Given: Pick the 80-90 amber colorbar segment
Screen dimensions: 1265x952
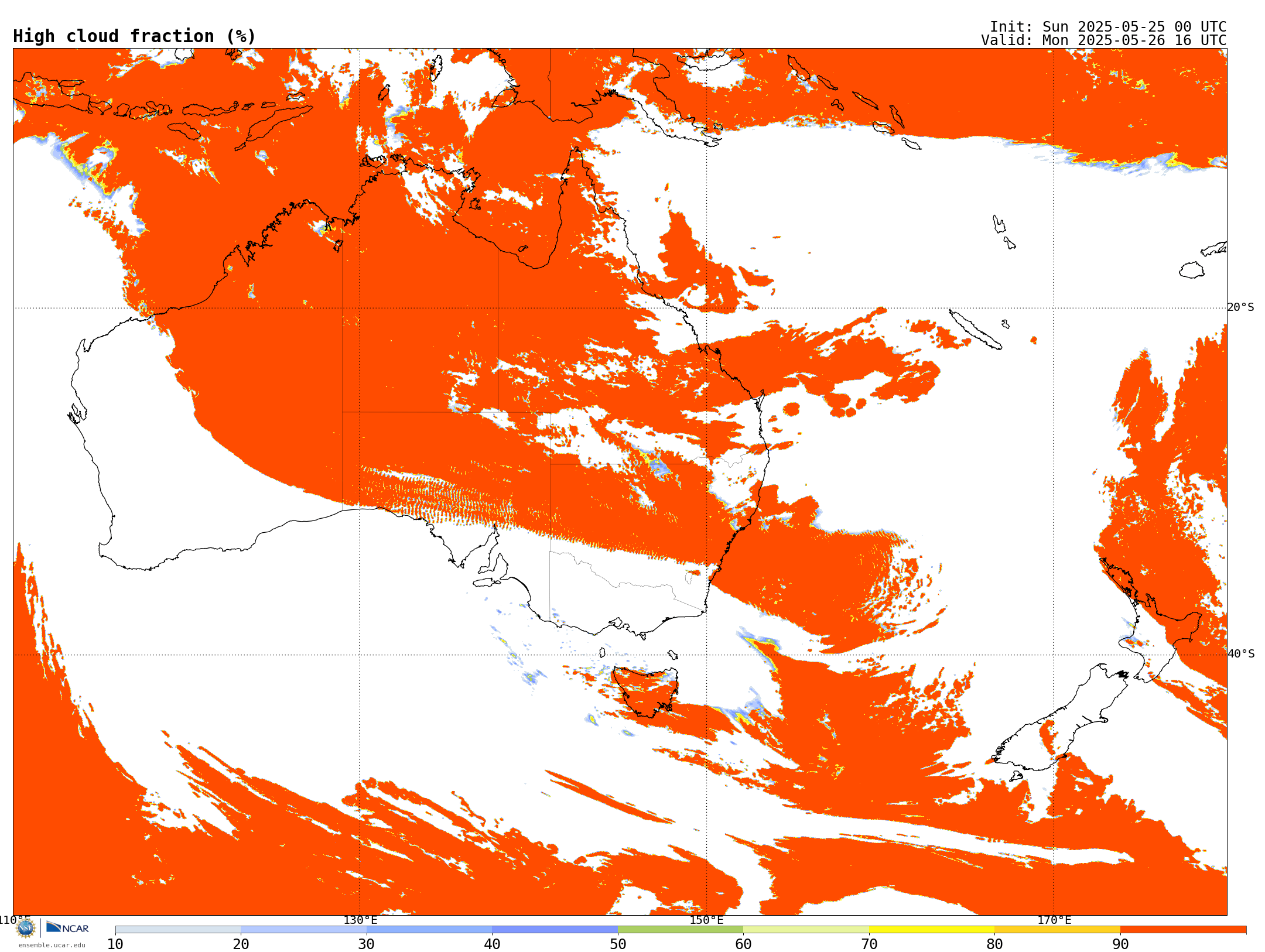Looking at the screenshot, I should point(1057,930).
